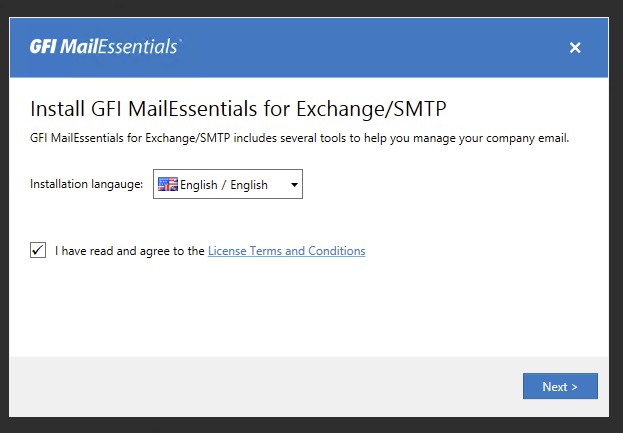
Task: Click the bold "GFI" text in header
Action: coord(43,47)
